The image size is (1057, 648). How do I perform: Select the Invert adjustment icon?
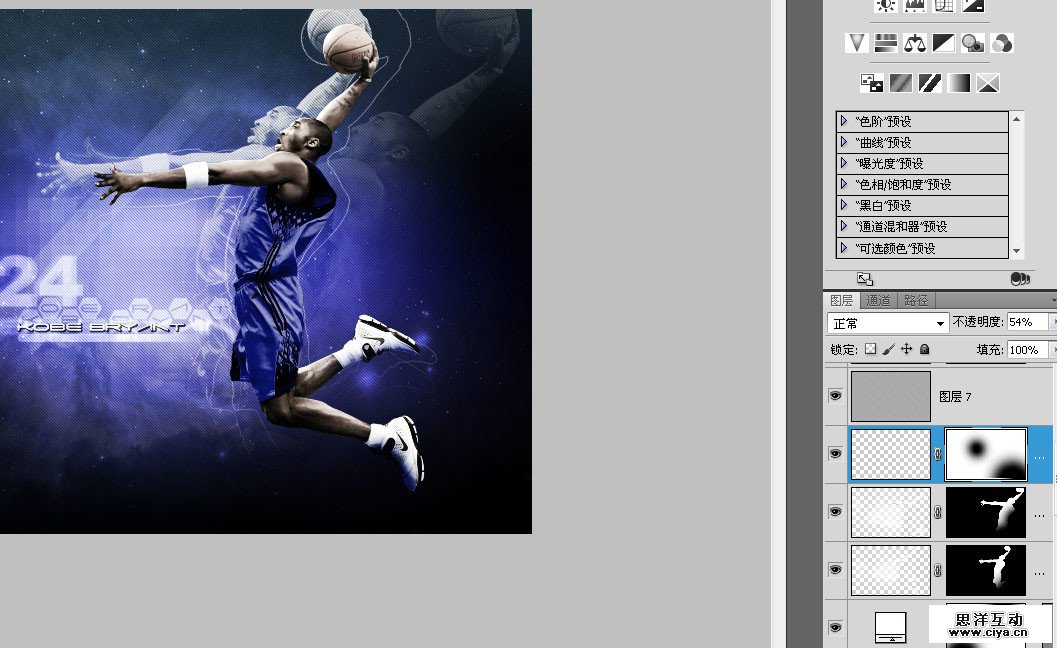[872, 83]
